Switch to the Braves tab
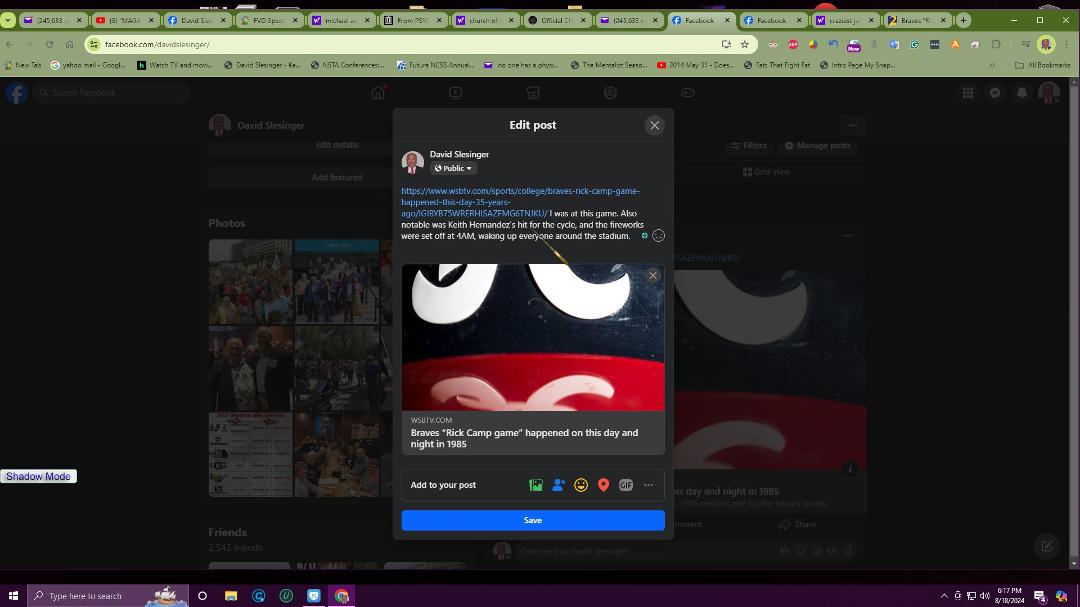This screenshot has height=607, width=1080. coord(917,20)
